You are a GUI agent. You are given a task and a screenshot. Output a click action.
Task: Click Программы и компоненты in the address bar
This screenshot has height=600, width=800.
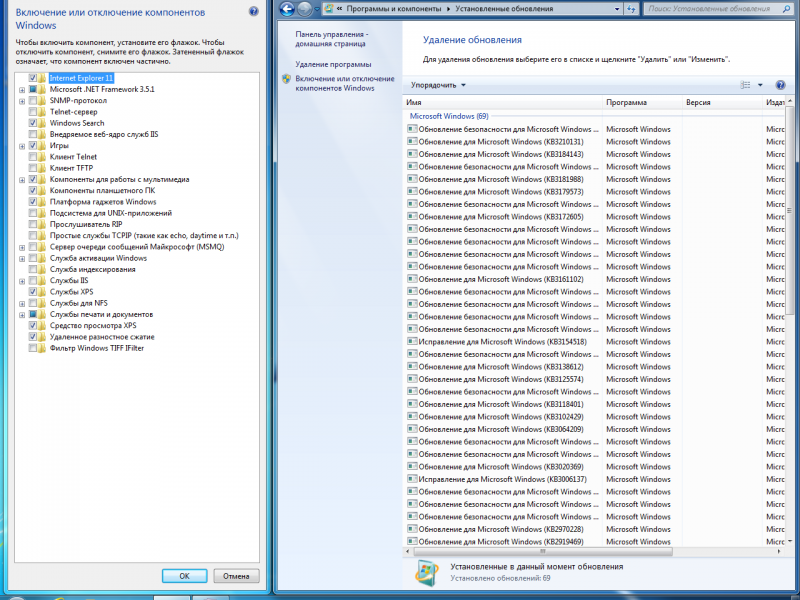click(x=393, y=9)
